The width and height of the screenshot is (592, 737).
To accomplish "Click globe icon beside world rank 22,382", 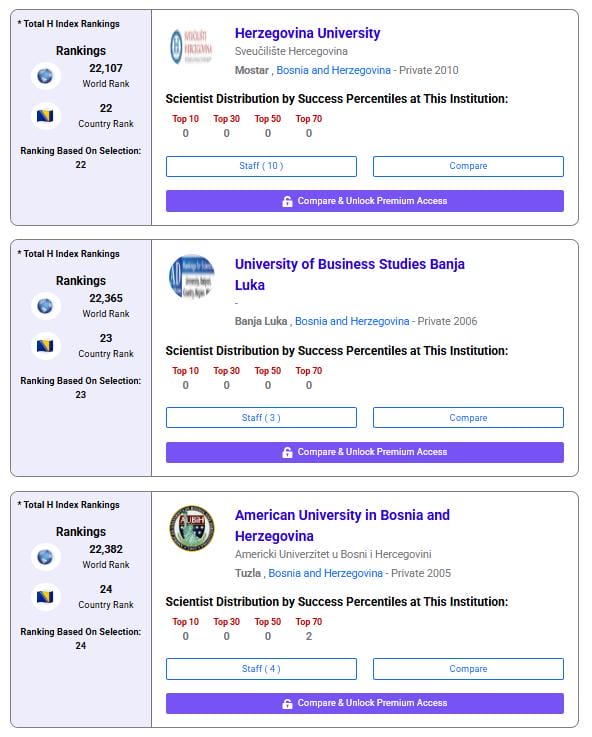I will click(46, 557).
